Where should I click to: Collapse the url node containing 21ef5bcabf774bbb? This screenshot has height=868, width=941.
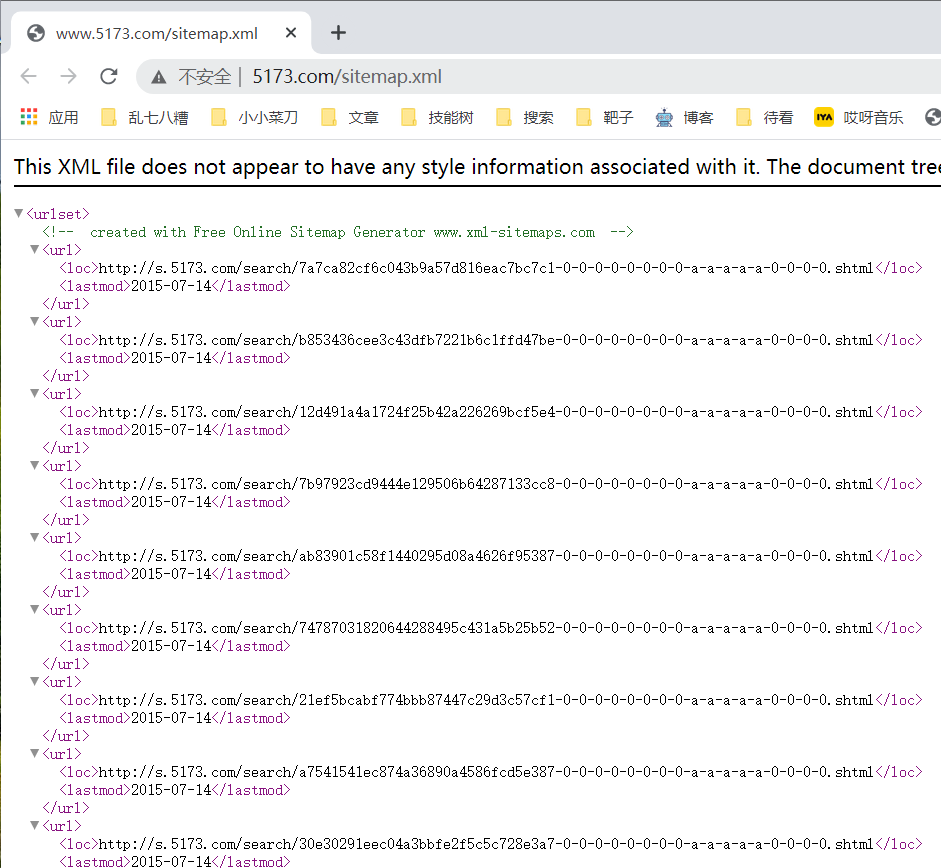(35, 681)
